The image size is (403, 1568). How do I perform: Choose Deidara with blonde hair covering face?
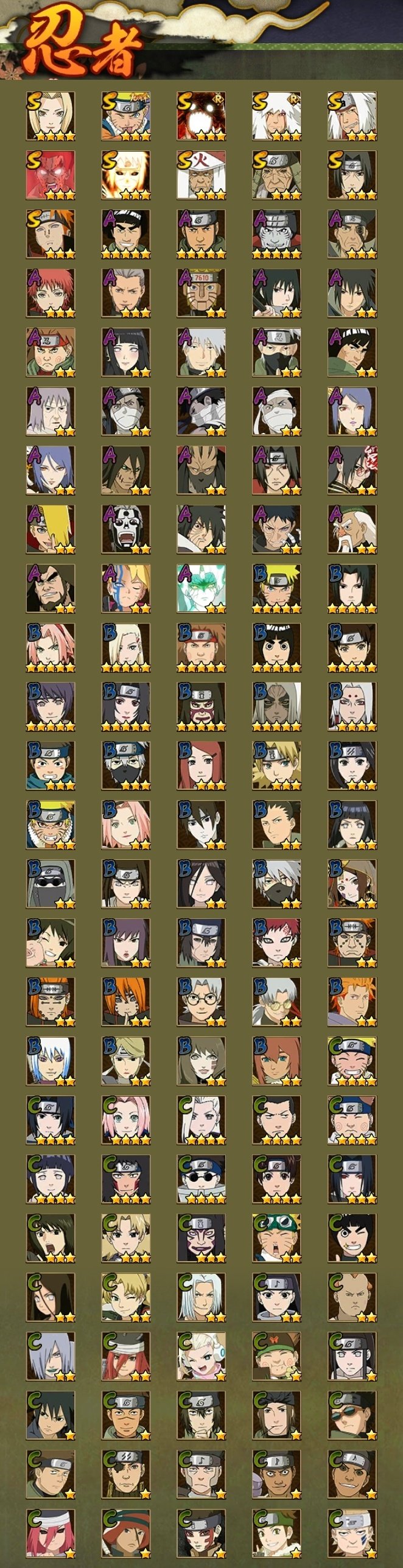pyautogui.click(x=51, y=530)
